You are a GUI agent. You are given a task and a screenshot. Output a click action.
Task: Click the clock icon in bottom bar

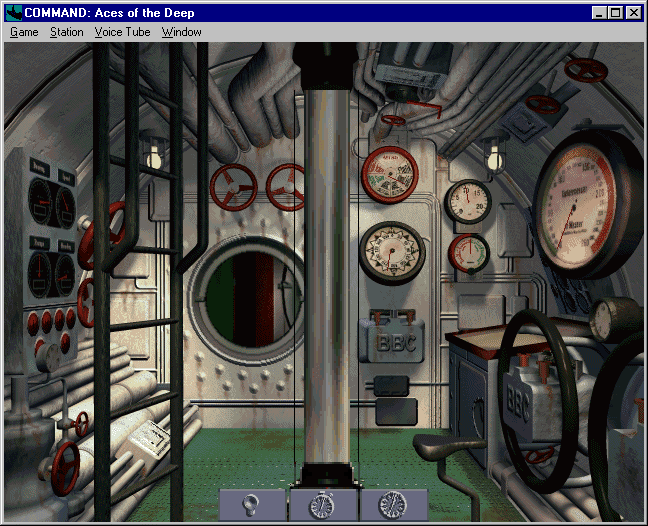(393, 504)
